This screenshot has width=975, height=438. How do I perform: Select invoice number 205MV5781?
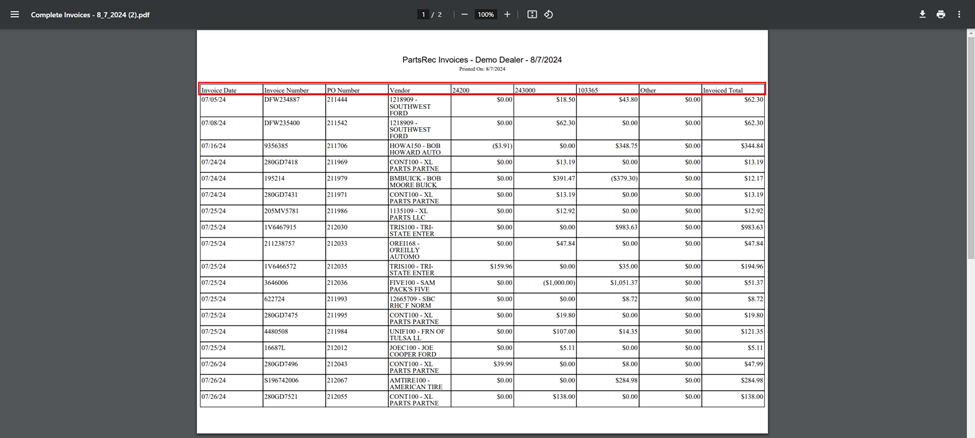282,211
